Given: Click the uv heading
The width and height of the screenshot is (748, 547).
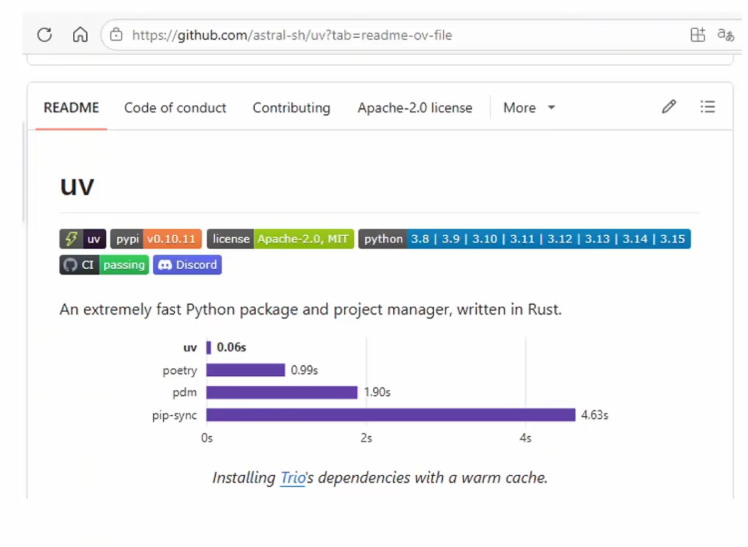Looking at the screenshot, I should (x=77, y=186).
